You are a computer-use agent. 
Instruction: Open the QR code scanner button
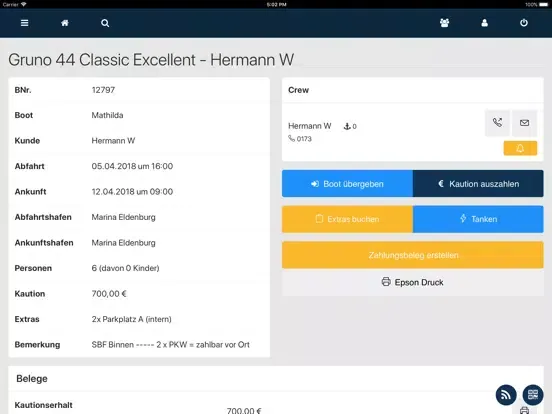(533, 395)
